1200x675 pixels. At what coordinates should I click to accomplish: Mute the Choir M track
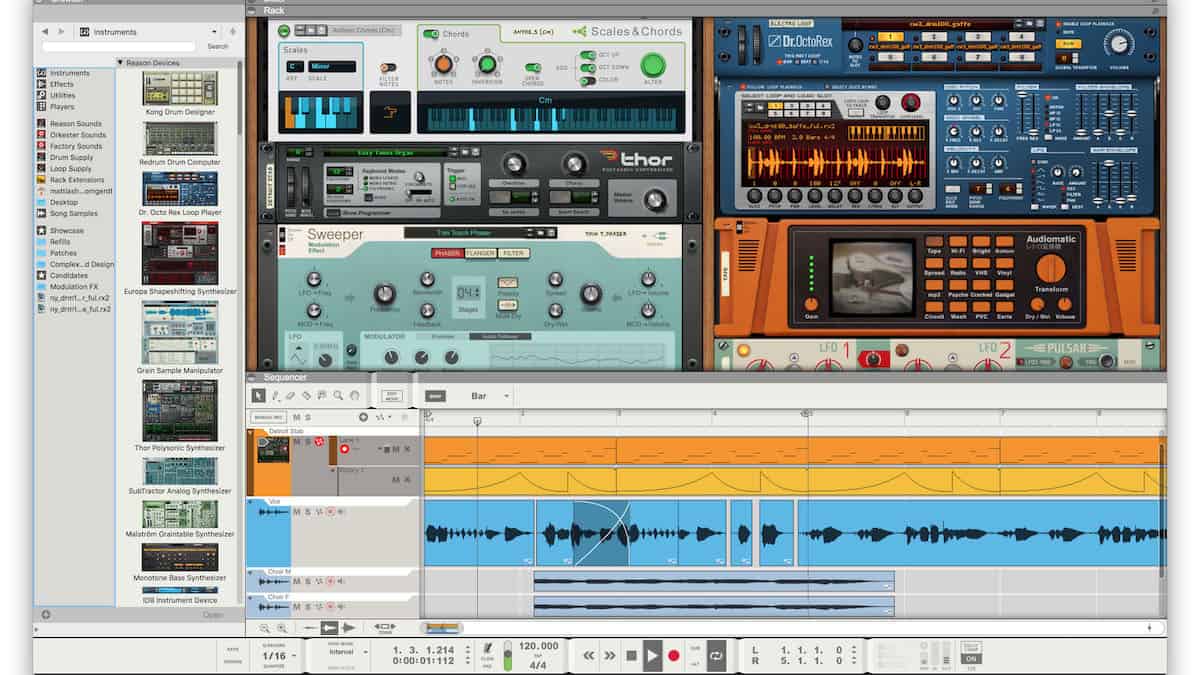(x=297, y=581)
